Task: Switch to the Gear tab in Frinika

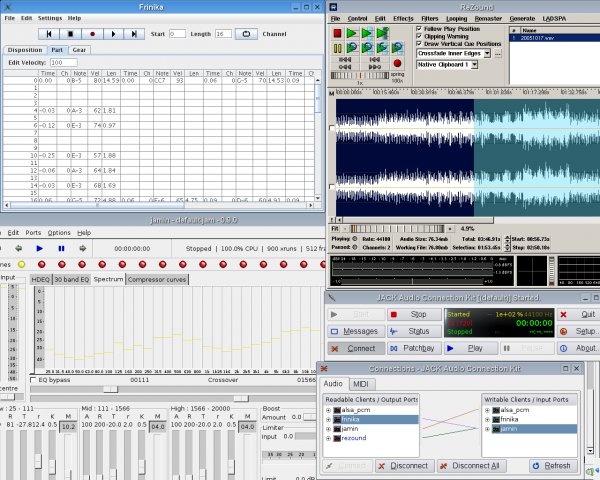Action: [x=80, y=49]
